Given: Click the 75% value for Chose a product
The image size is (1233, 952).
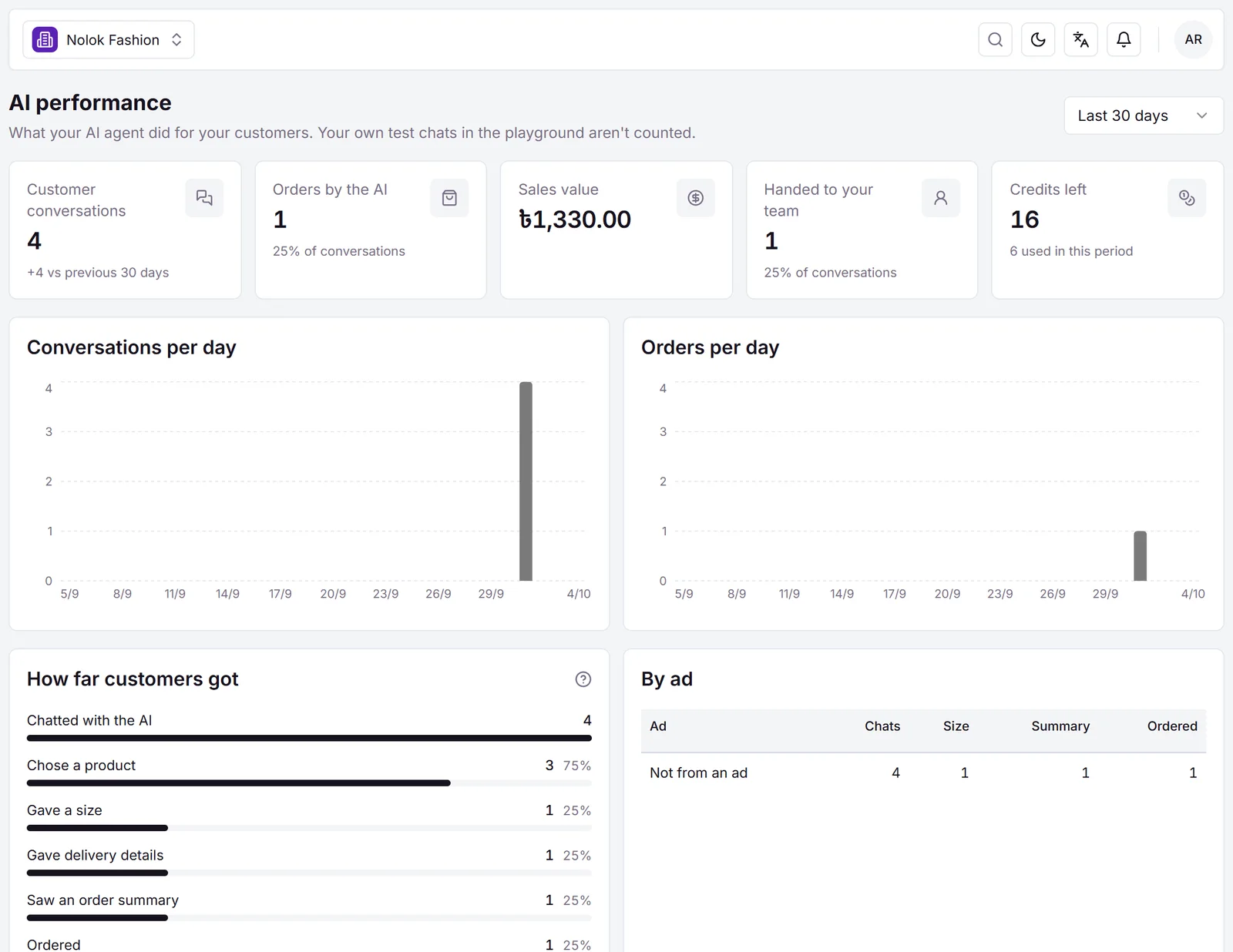Looking at the screenshot, I should coord(577,766).
